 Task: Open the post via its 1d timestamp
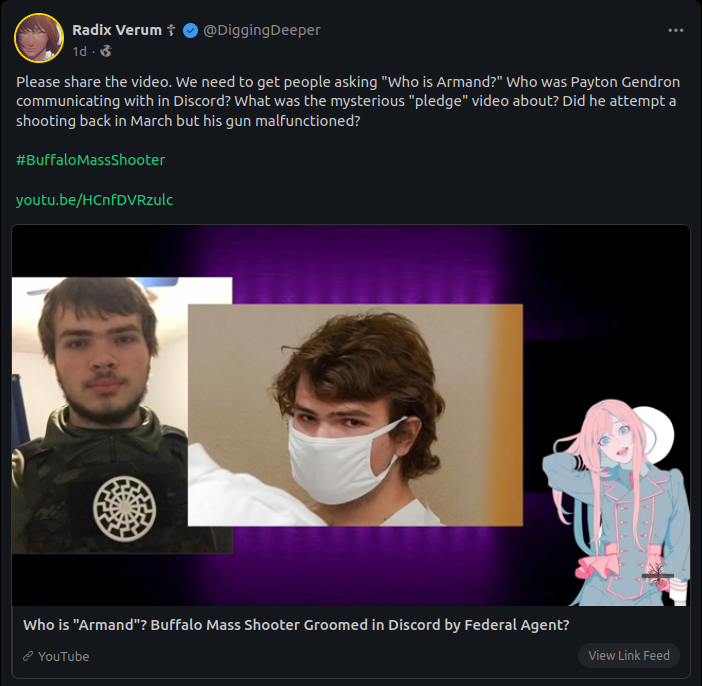point(80,51)
